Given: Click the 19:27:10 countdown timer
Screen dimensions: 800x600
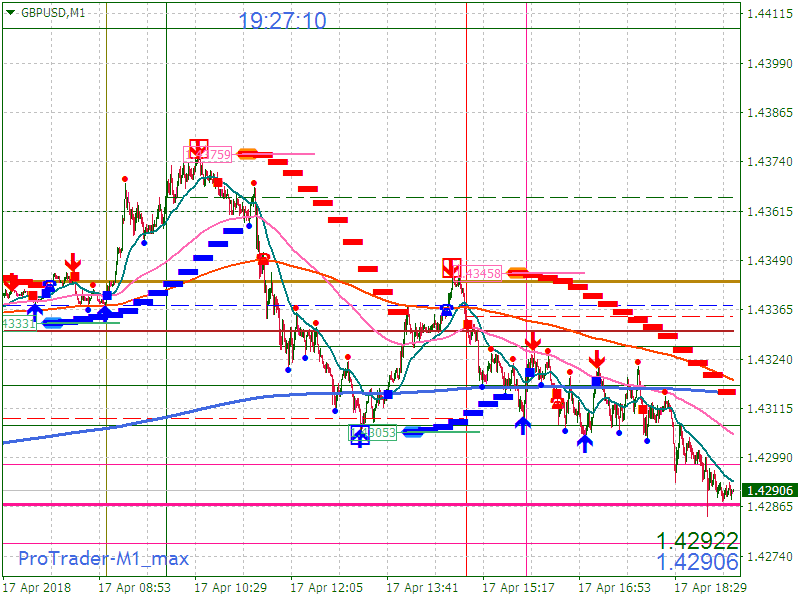Looking at the screenshot, I should click(x=283, y=18).
